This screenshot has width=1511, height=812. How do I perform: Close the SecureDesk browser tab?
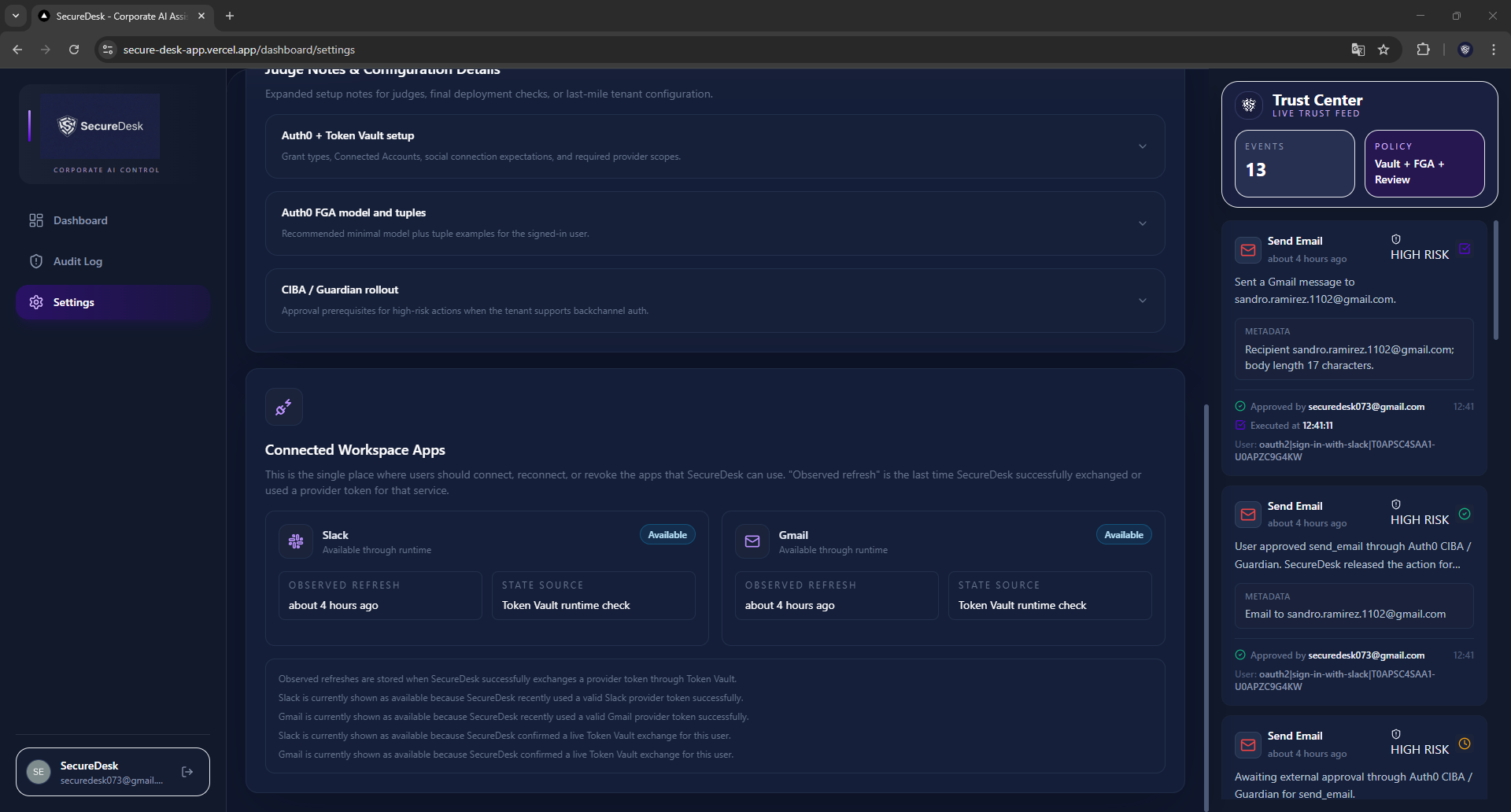(201, 16)
